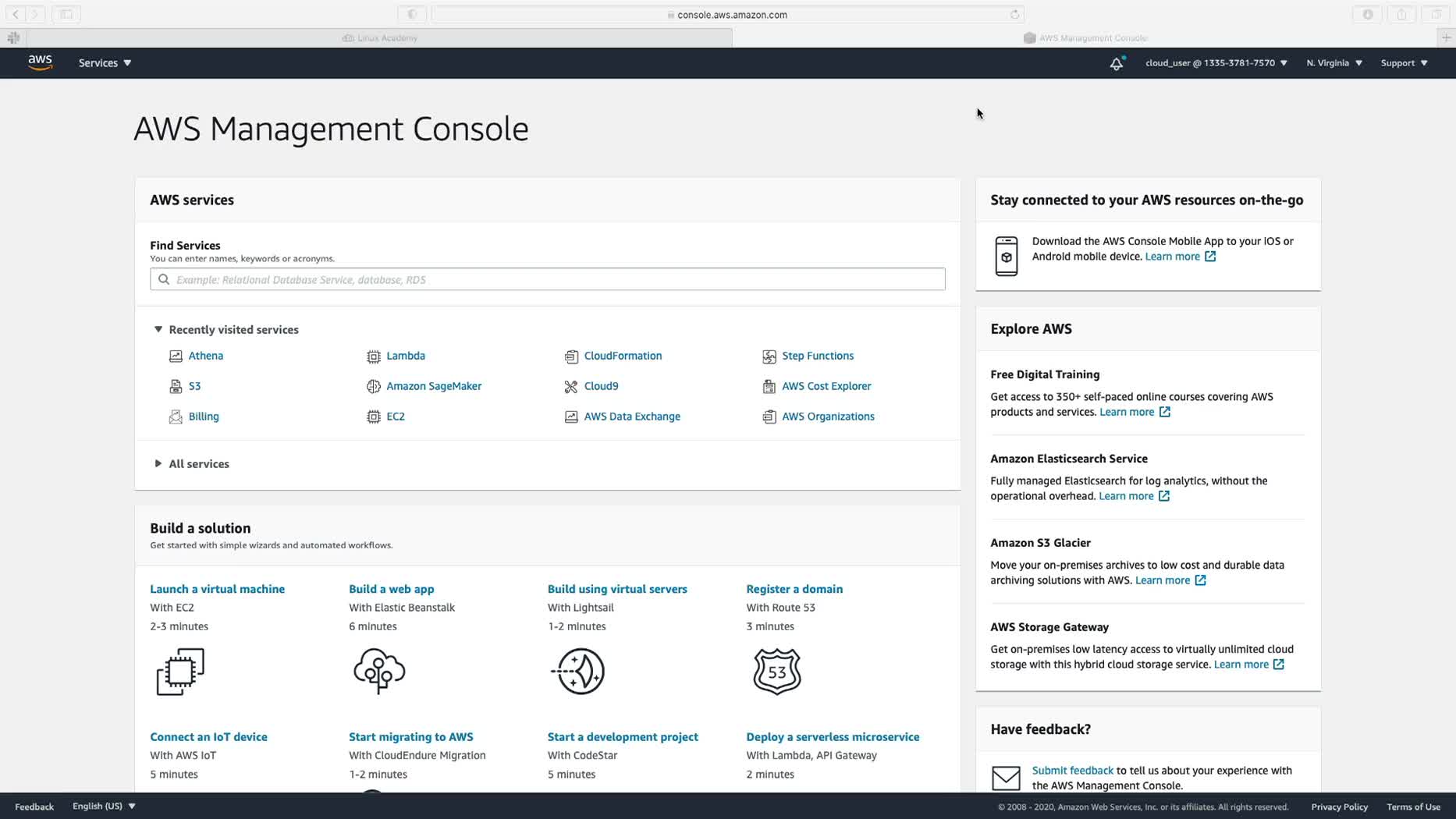
Task: Open the Build a web app link
Action: point(392,590)
